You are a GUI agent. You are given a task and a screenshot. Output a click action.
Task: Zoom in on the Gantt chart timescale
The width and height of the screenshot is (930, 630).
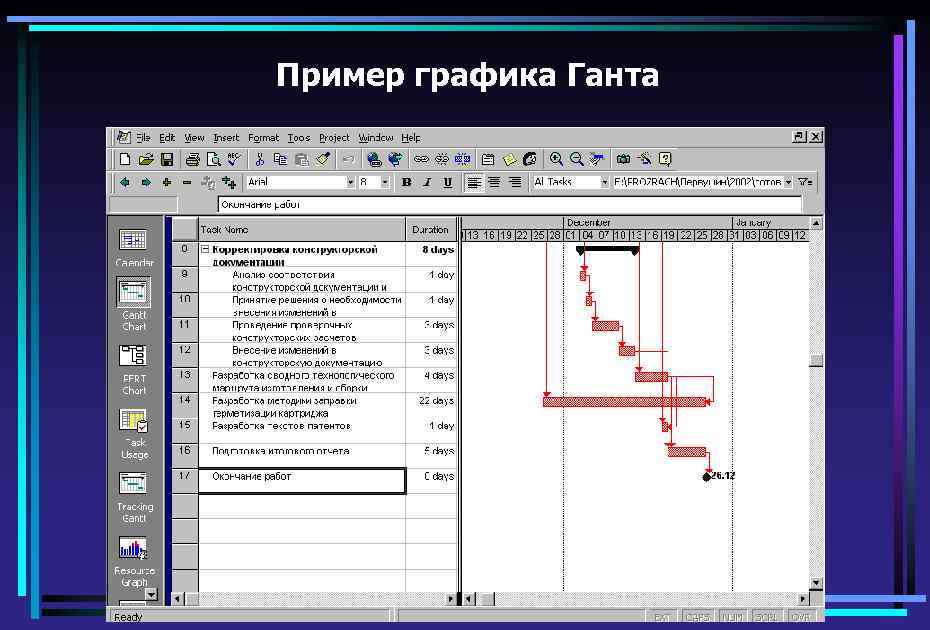(557, 158)
